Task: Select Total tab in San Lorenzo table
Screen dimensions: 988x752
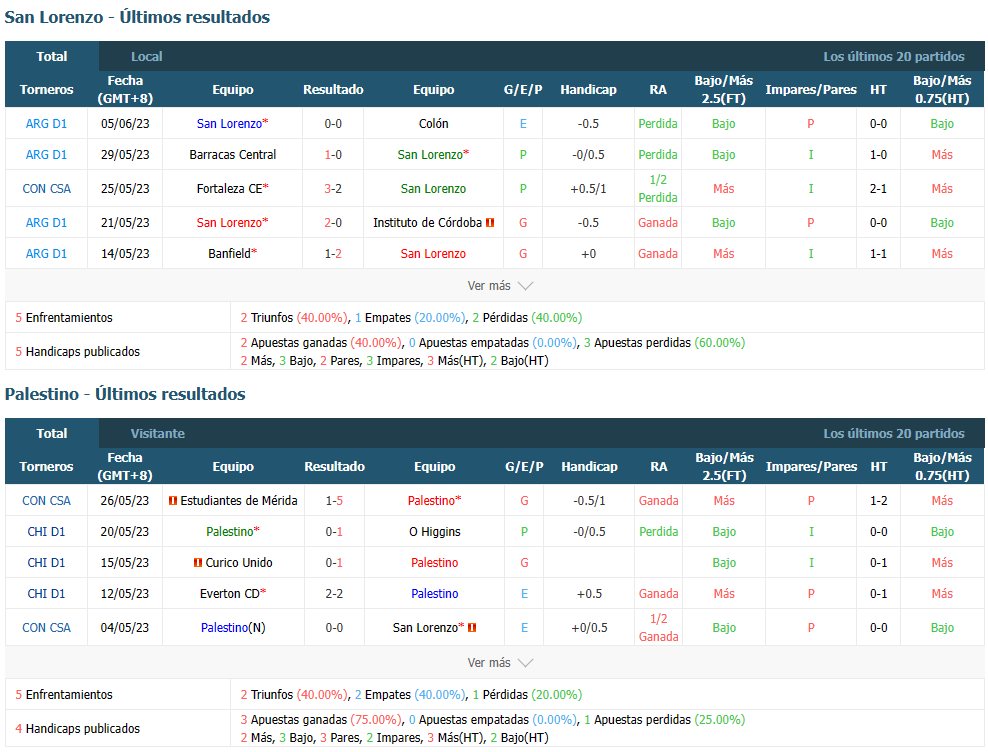Action: 52,57
